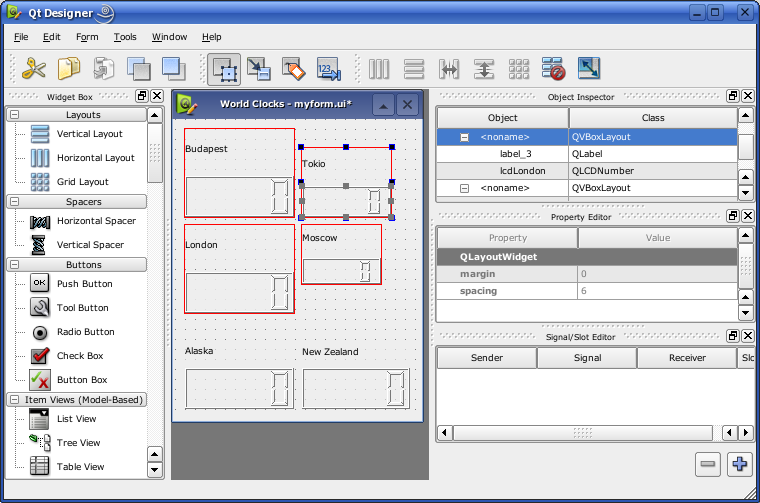760x503 pixels.
Task: Collapse the Layouts category
Action: click(15, 115)
